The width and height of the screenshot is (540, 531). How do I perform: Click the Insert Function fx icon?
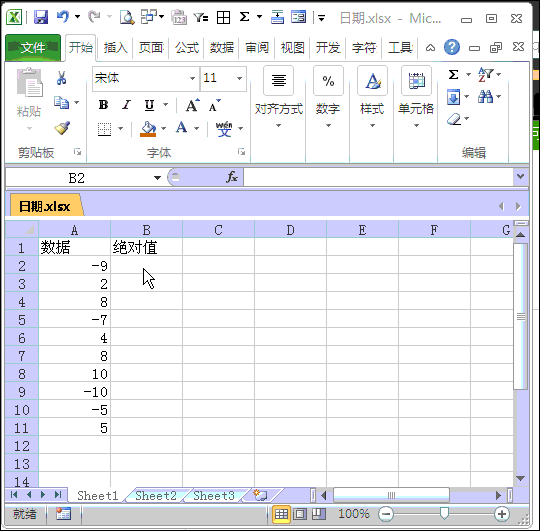click(x=232, y=177)
